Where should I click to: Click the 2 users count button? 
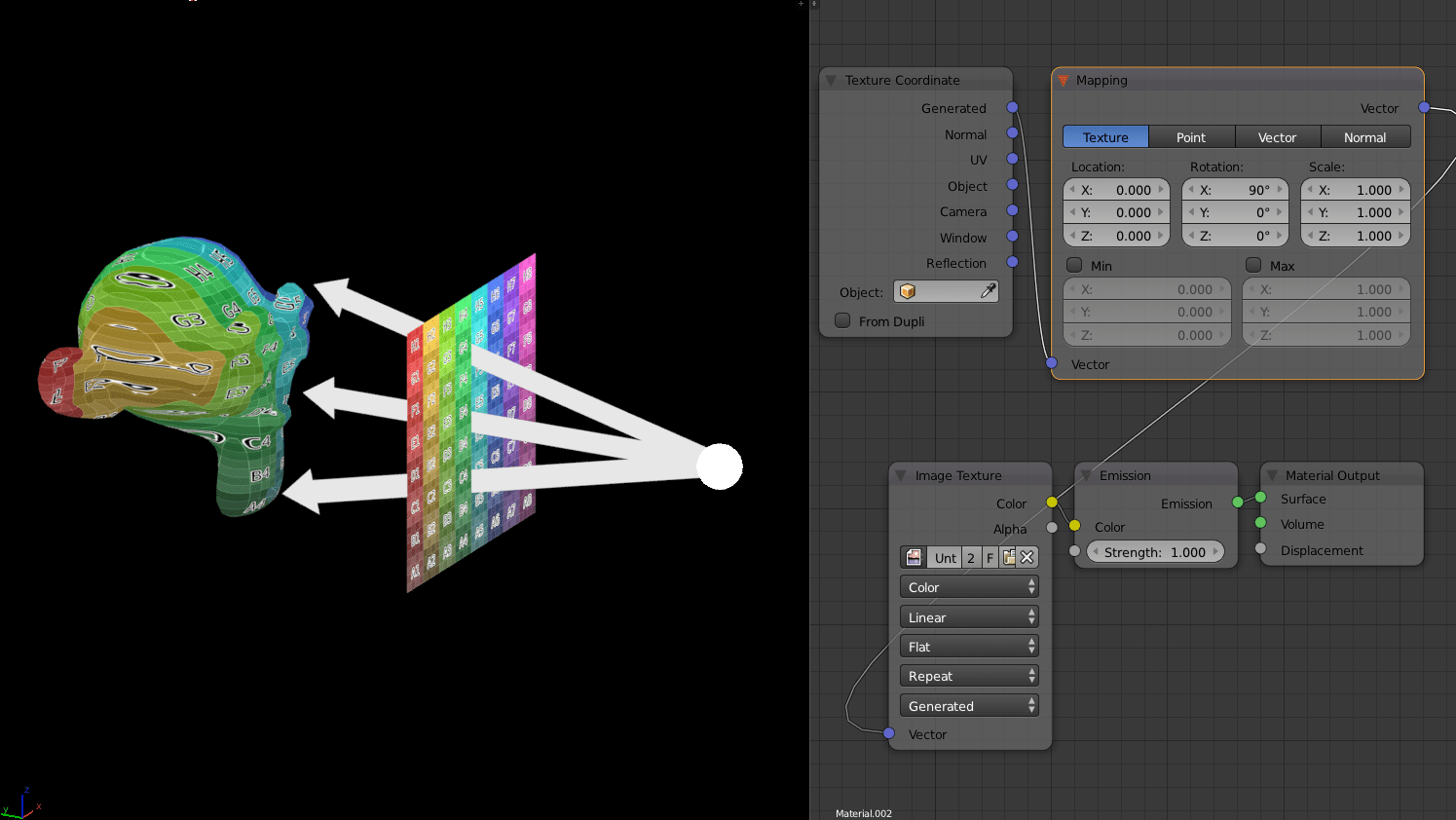(971, 557)
